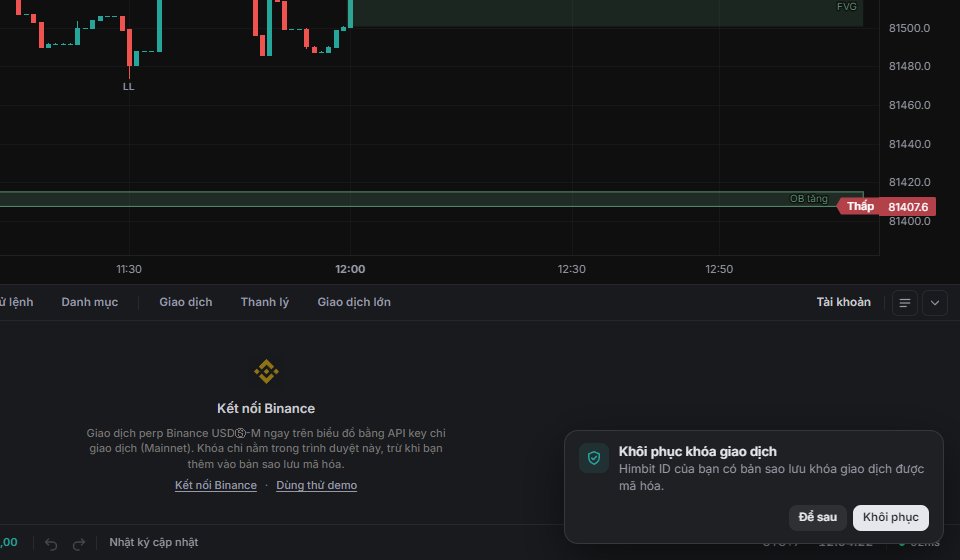This screenshot has width=960, height=560.
Task: Open Nhật ký cập nhật
Action: [x=154, y=542]
